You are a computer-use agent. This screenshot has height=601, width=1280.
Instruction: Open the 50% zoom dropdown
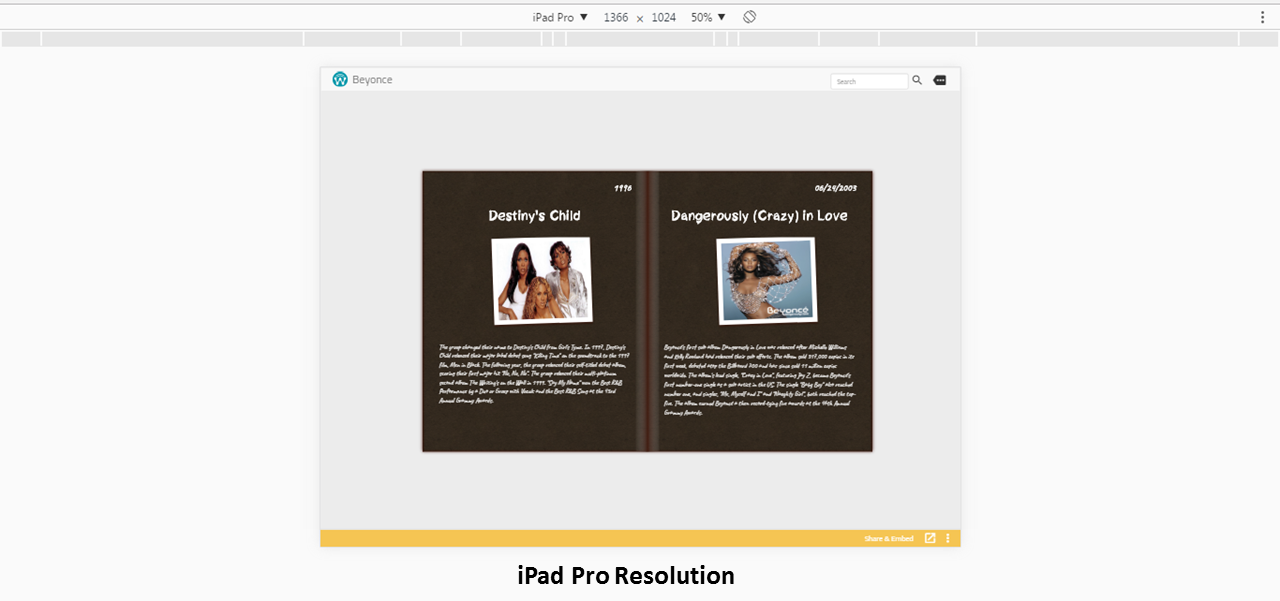coord(708,17)
